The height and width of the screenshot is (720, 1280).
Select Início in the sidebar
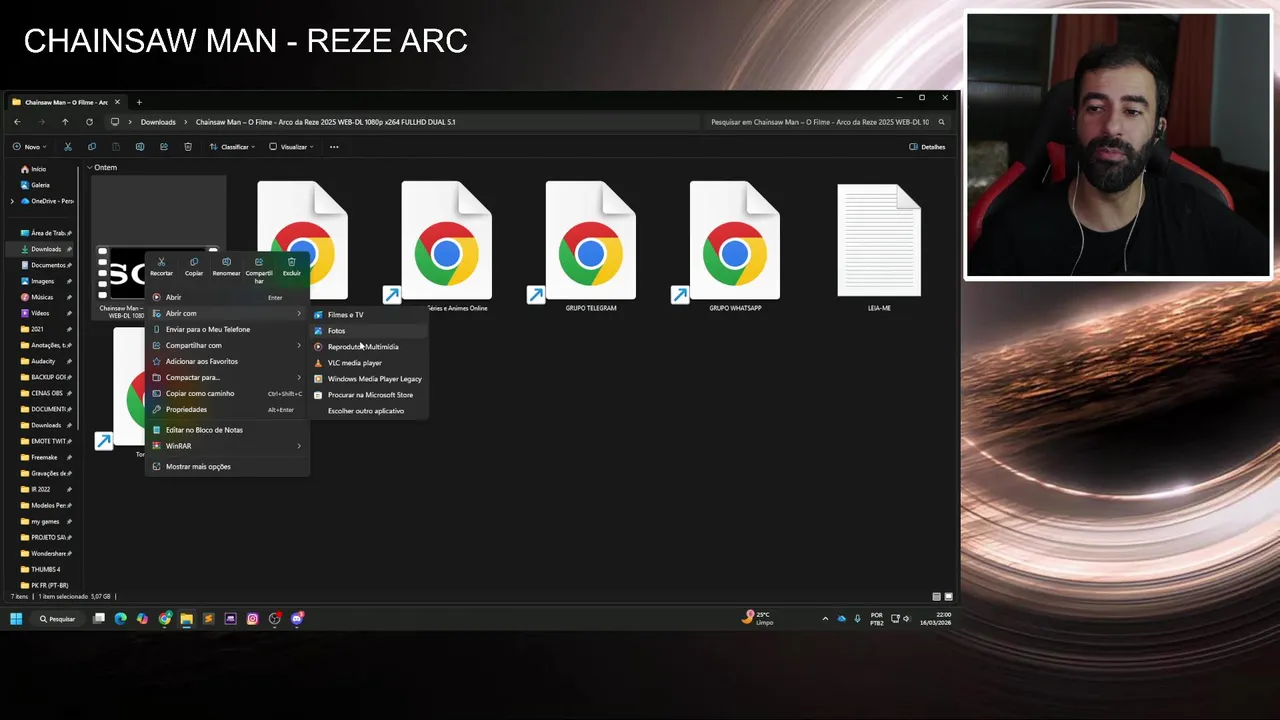point(38,169)
